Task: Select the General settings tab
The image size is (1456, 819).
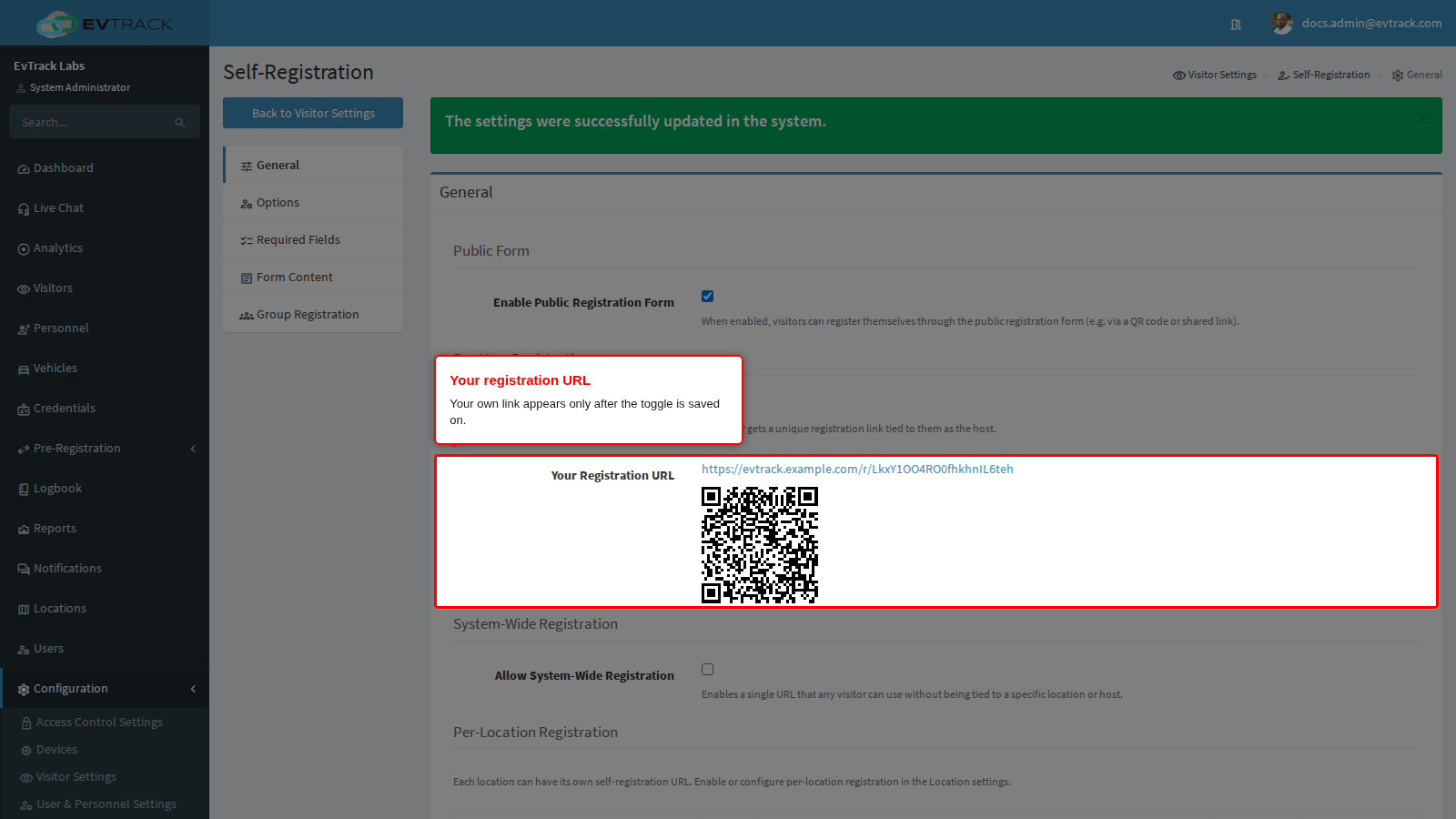Action: [313, 166]
